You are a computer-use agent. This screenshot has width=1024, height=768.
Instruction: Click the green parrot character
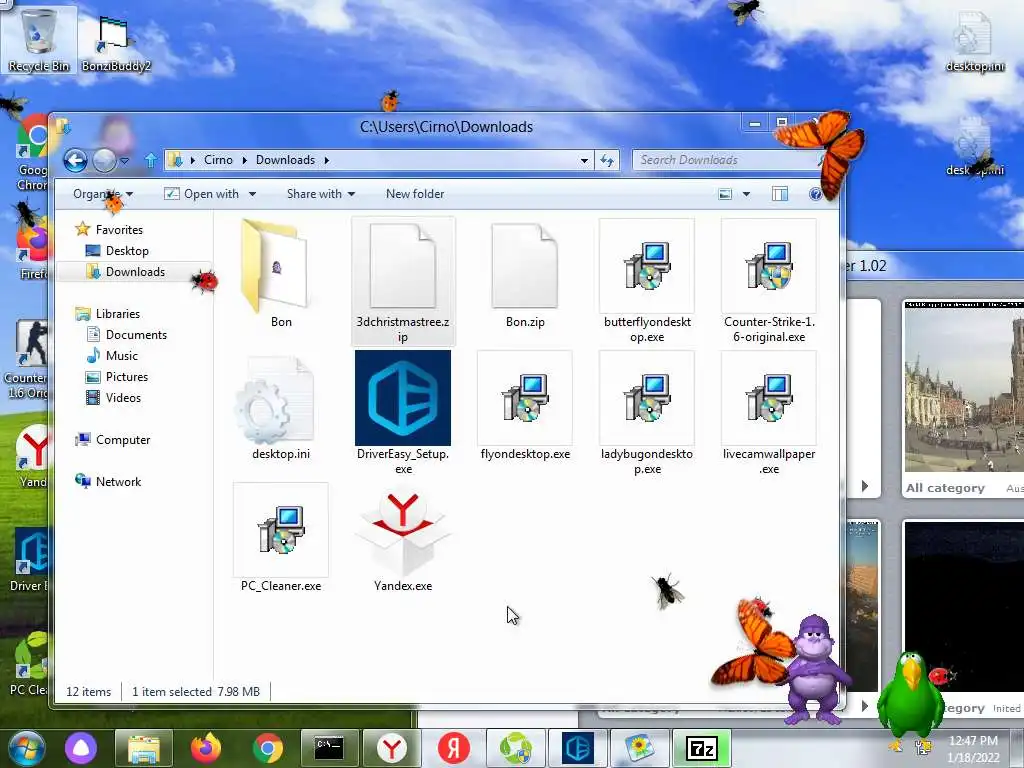(910, 694)
